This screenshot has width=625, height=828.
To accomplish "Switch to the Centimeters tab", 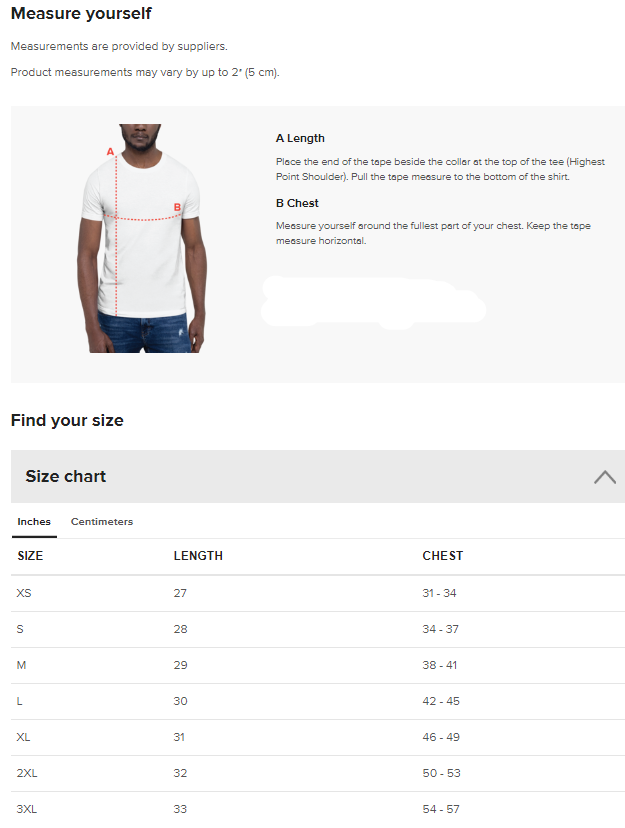I will click(x=101, y=522).
